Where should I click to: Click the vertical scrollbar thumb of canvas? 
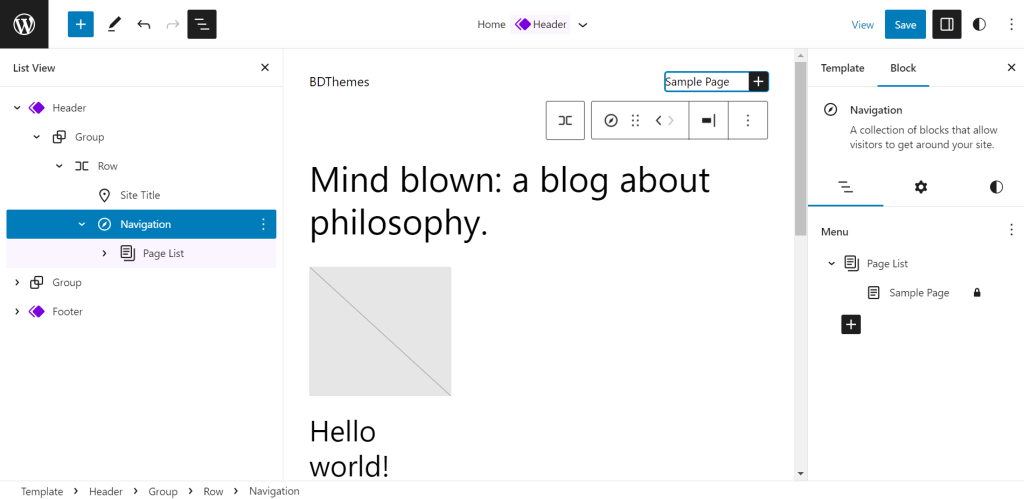pos(801,149)
